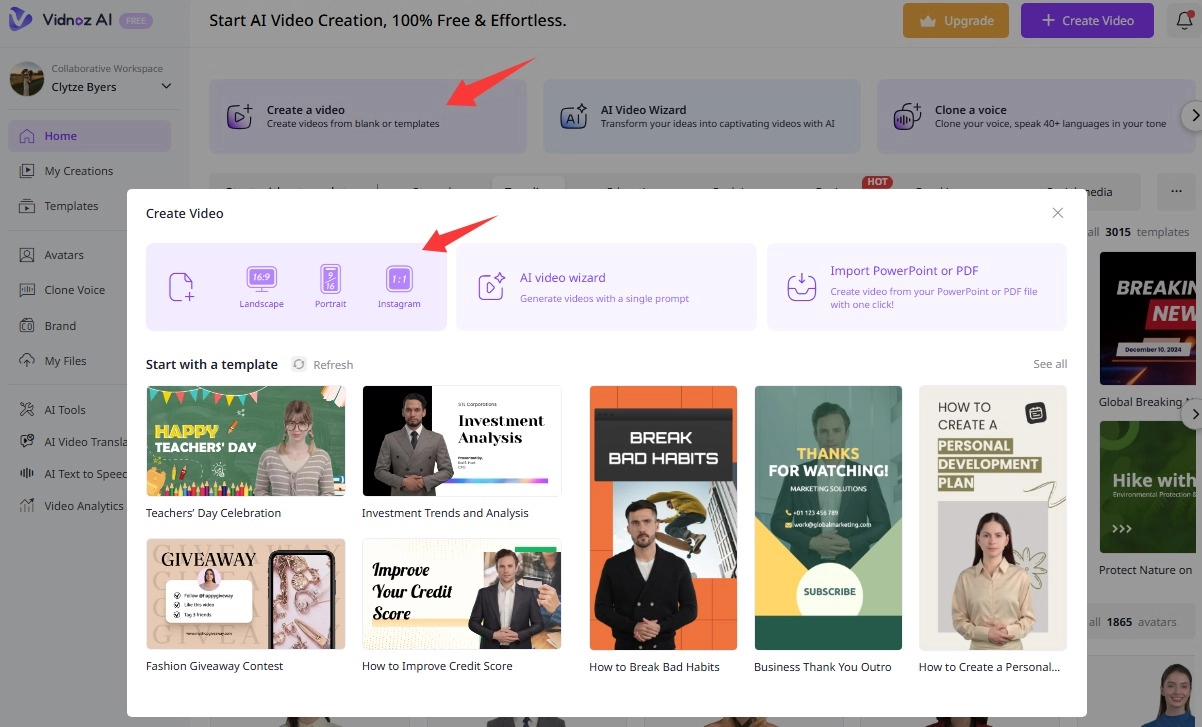Click See all templates link
Screen dimensions: 1202x727
point(1050,364)
